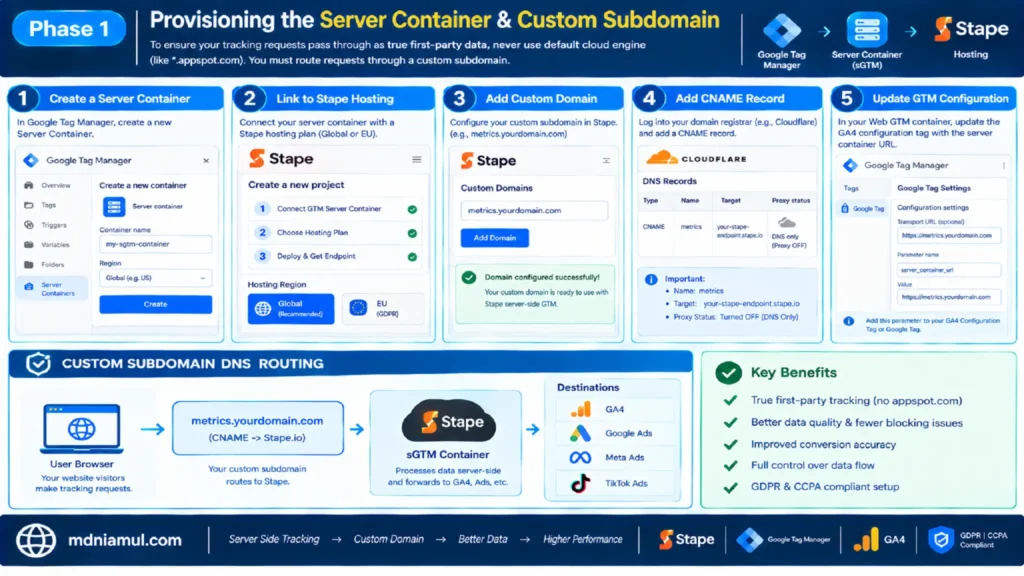Image resolution: width=1024 pixels, height=576 pixels.
Task: Click the green Key Benefits check badge
Action: [728, 373]
